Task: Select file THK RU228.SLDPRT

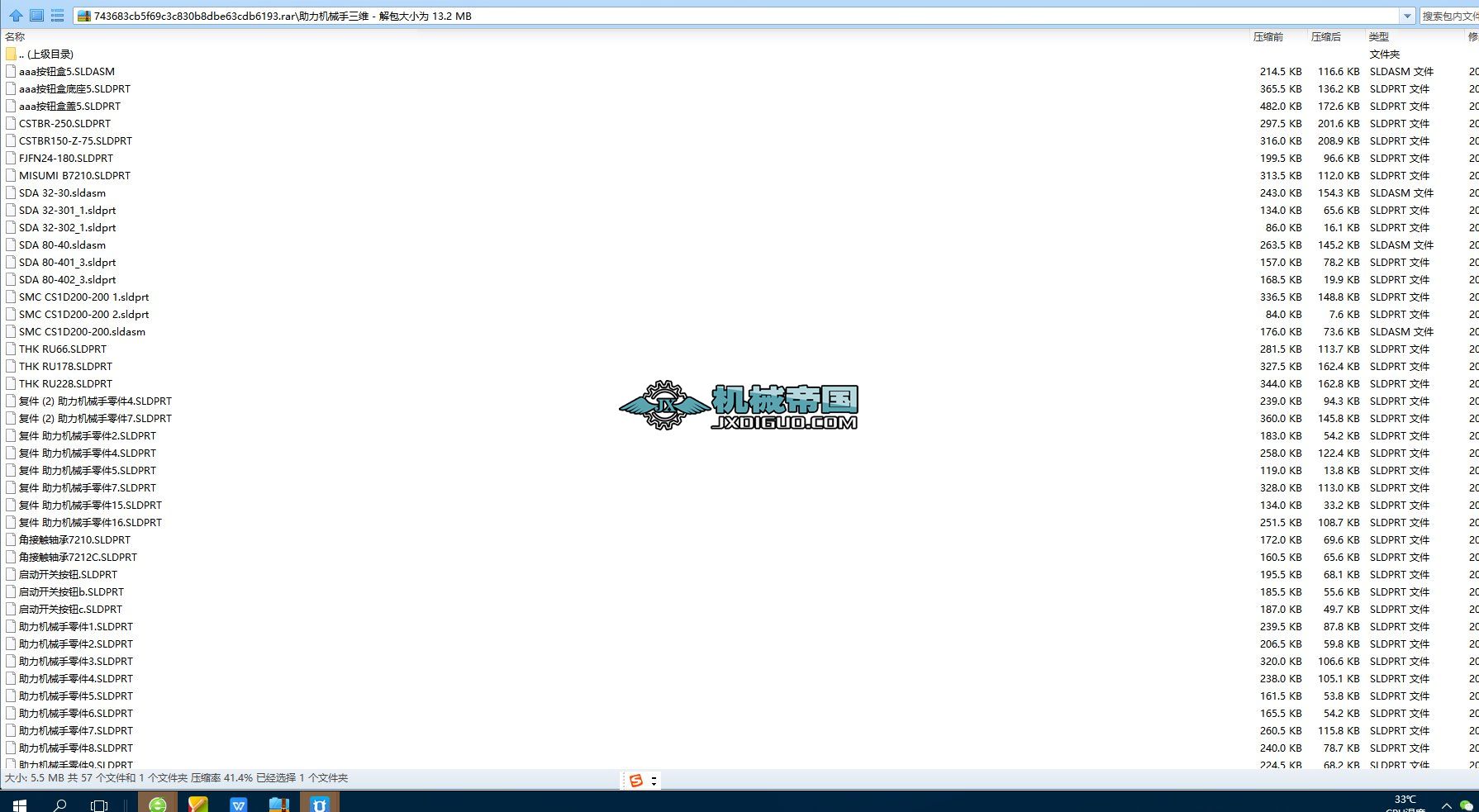Action: [65, 383]
